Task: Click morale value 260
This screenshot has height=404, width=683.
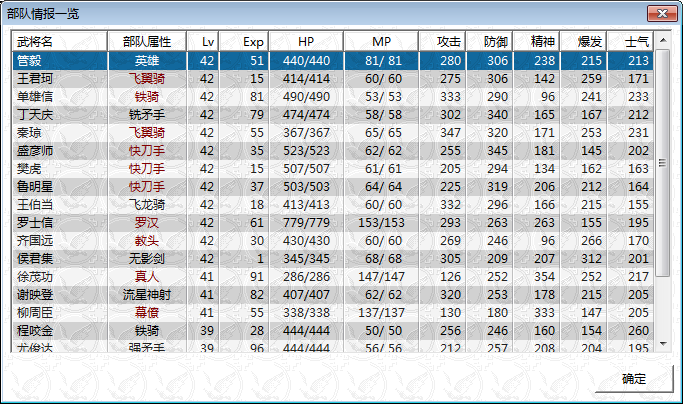Action: 639,331
